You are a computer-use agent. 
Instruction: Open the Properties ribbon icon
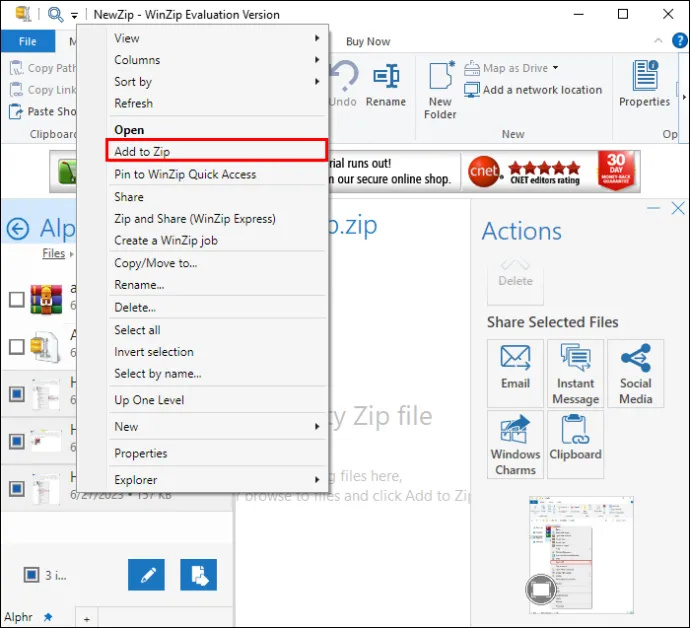[x=645, y=75]
